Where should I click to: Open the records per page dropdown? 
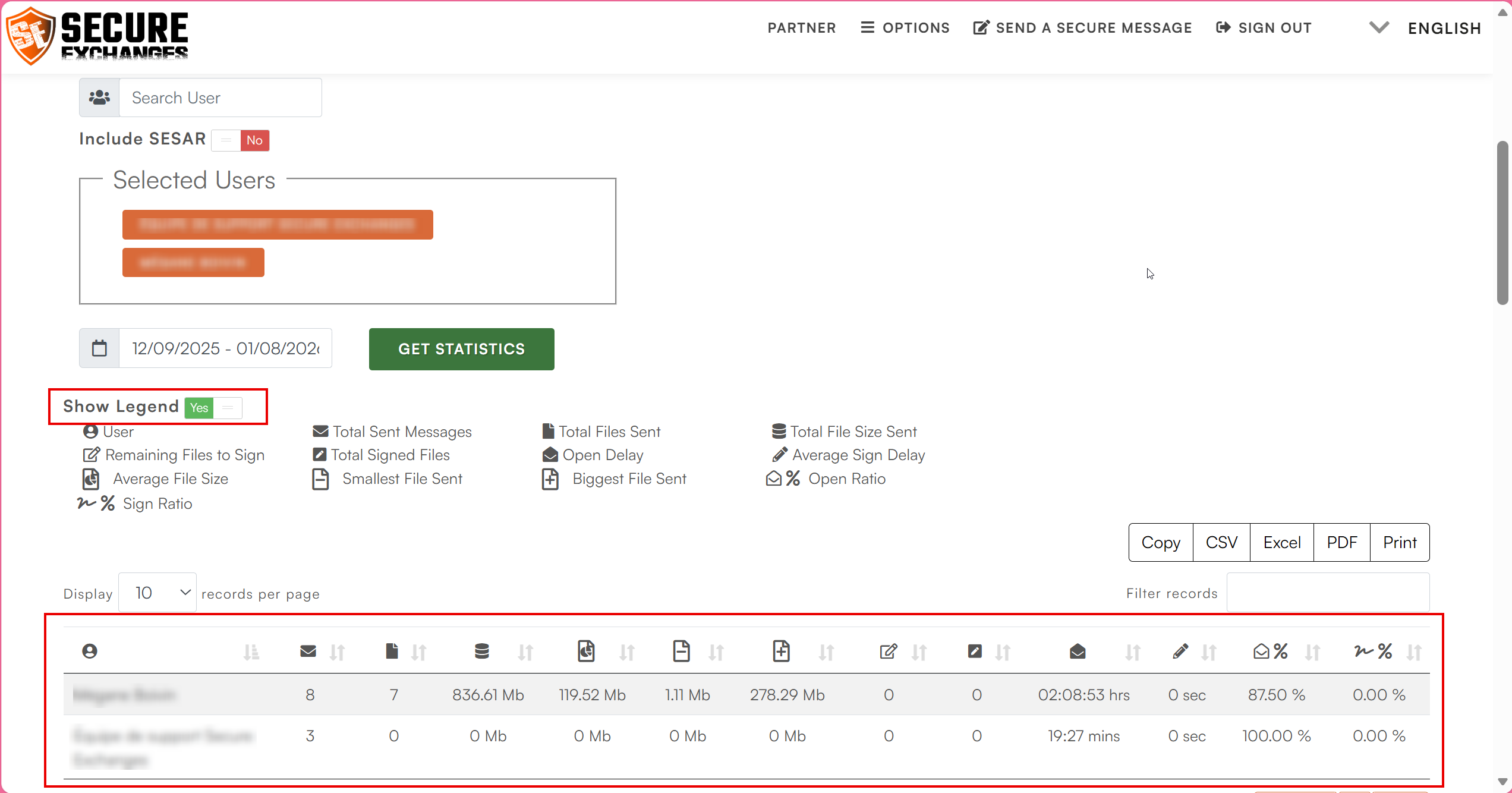point(157,593)
